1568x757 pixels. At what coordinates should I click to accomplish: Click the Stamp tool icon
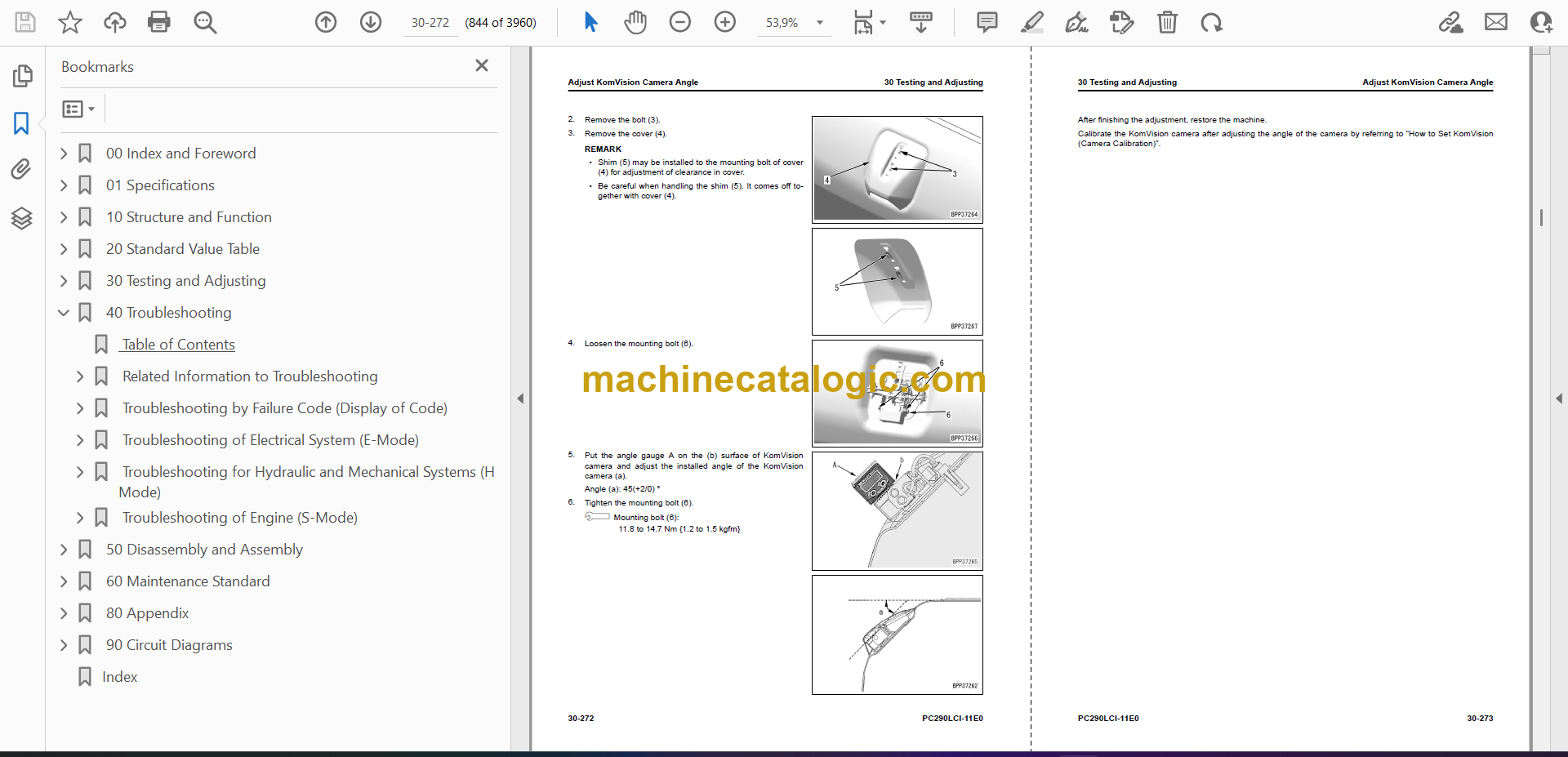tap(1122, 22)
